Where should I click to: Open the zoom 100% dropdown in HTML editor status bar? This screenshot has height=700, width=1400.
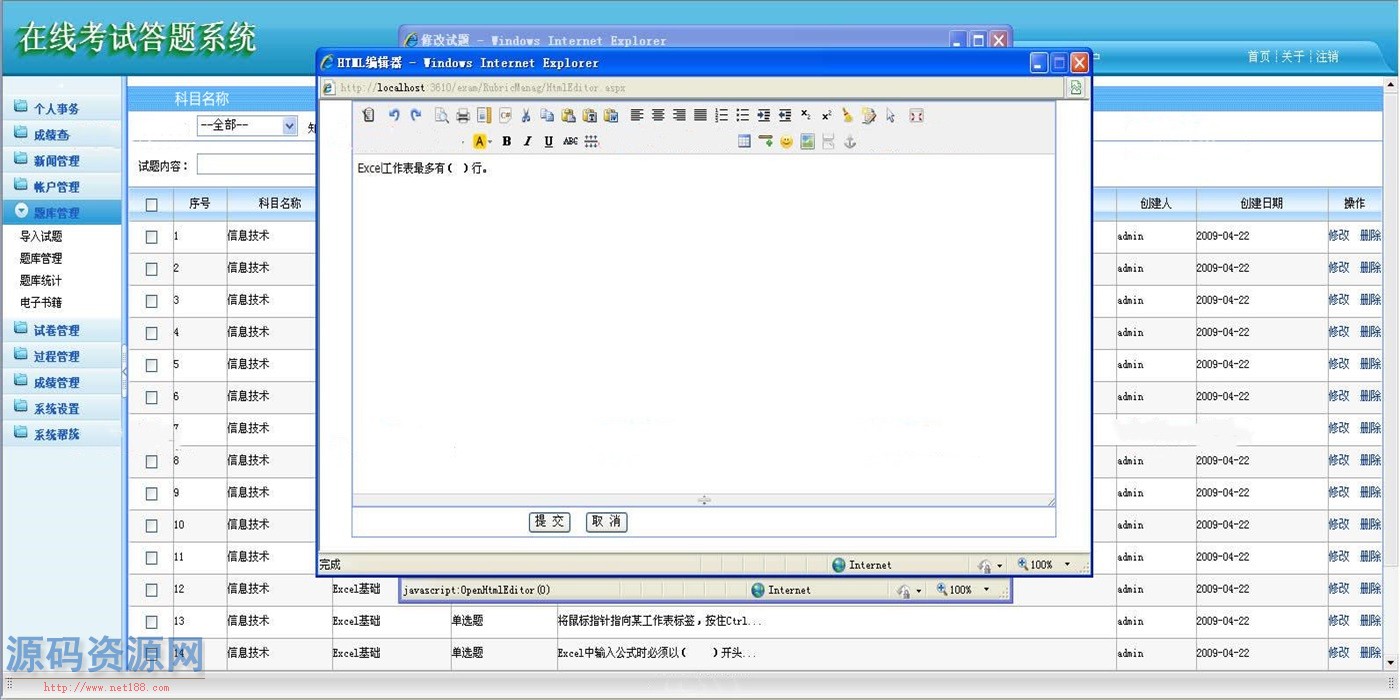[x=1066, y=565]
